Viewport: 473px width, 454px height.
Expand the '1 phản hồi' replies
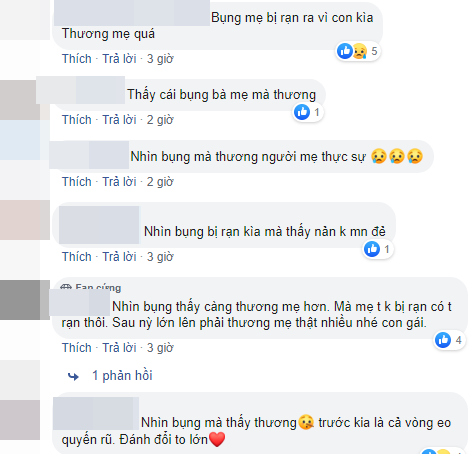coord(122,376)
